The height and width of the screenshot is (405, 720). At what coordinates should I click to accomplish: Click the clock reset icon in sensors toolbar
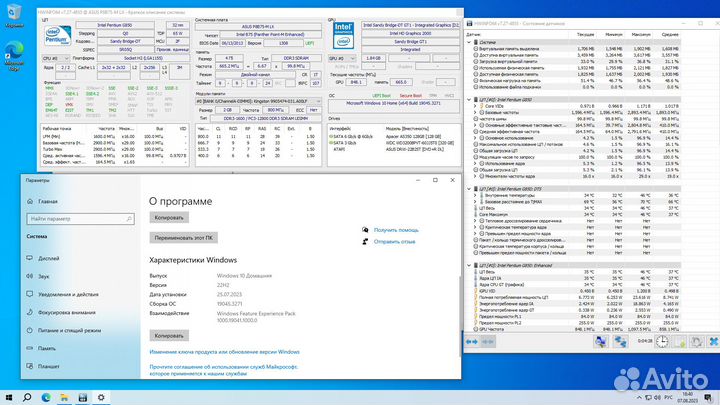click(662, 342)
